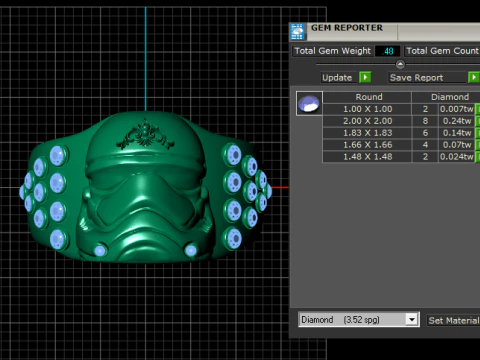
Task: Click the count 4 cell for 1.66 gems
Action: point(425,145)
